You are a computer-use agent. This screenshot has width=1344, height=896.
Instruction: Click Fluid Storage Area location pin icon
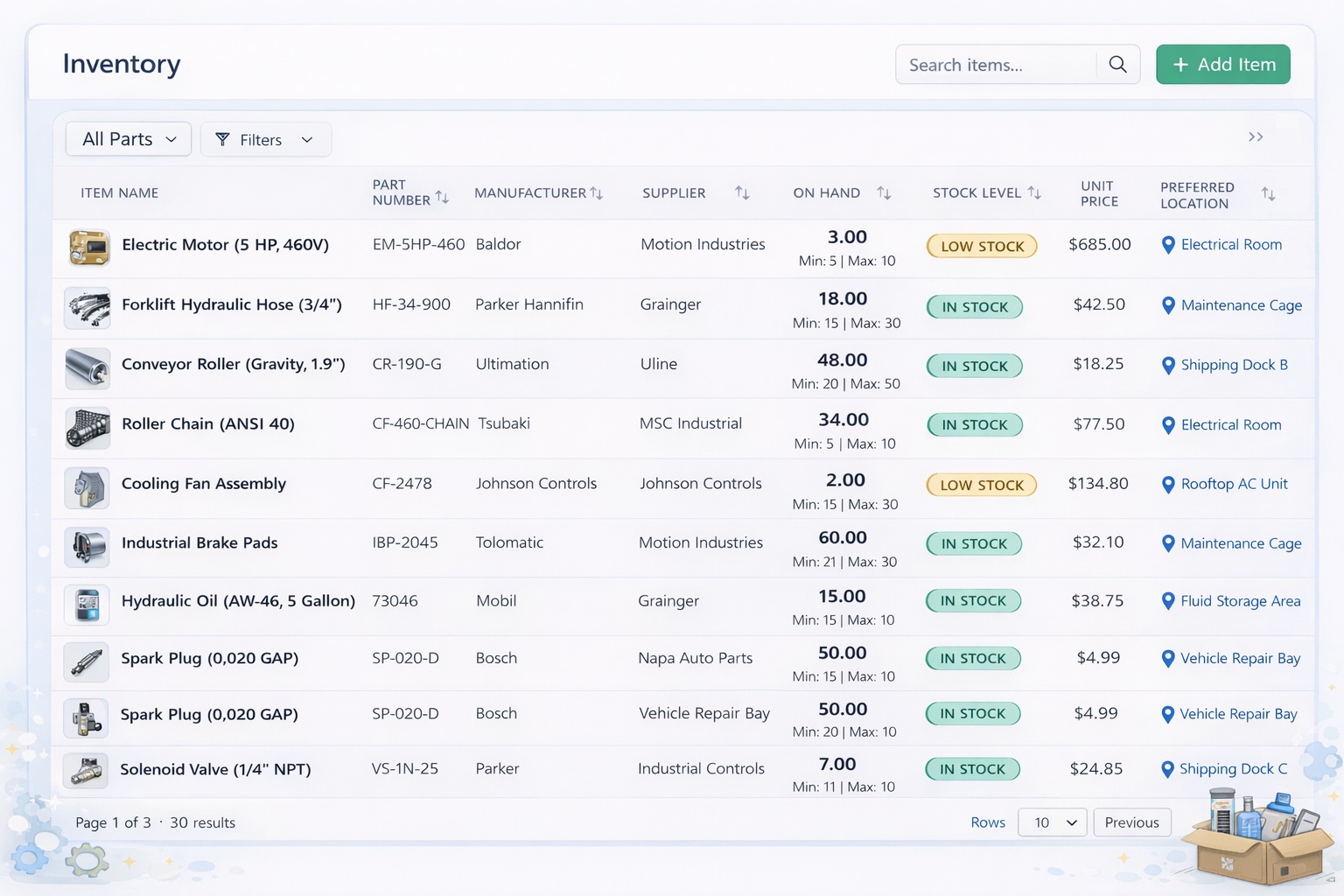(x=1167, y=601)
